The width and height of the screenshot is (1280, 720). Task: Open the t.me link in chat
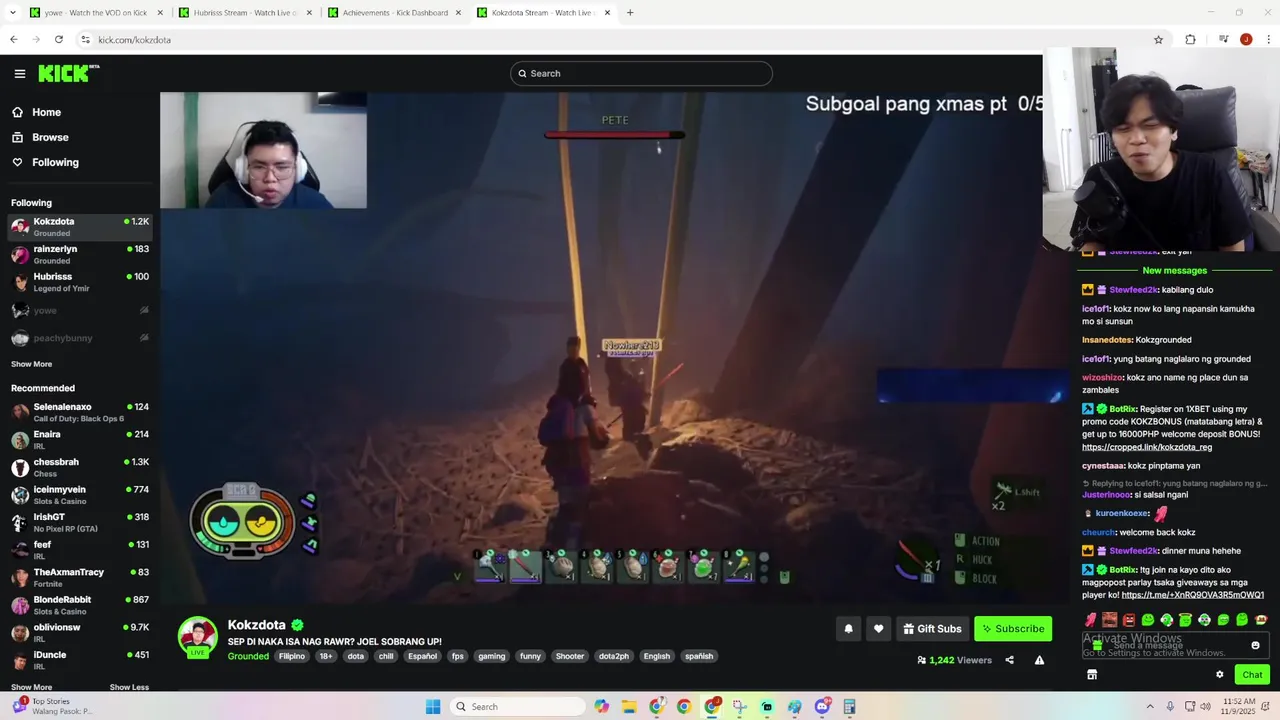(x=1193, y=595)
